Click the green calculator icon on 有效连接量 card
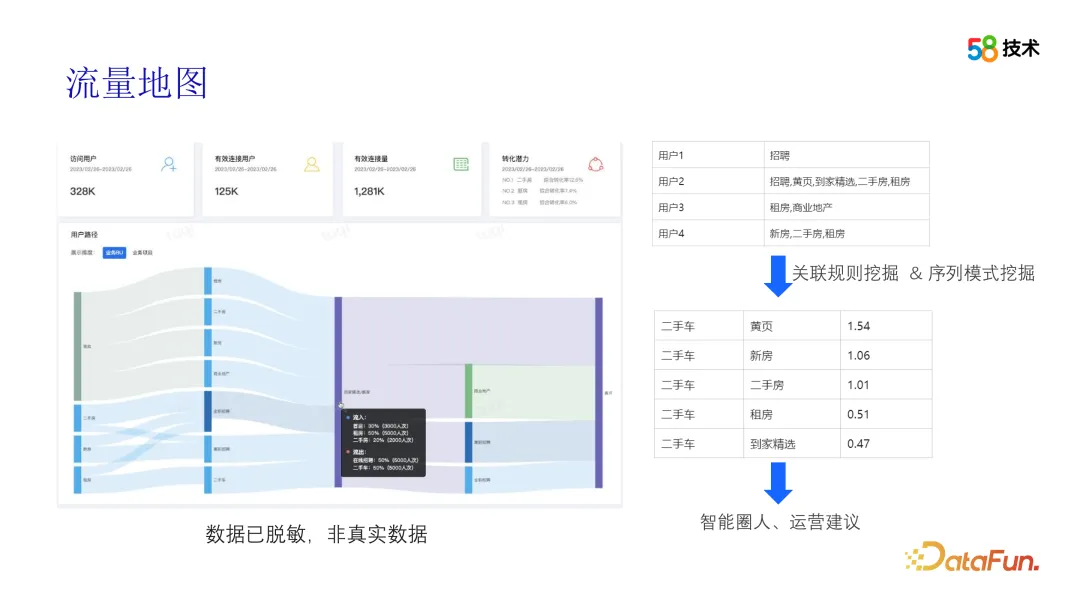This screenshot has width=1080, height=608. pyautogui.click(x=459, y=164)
